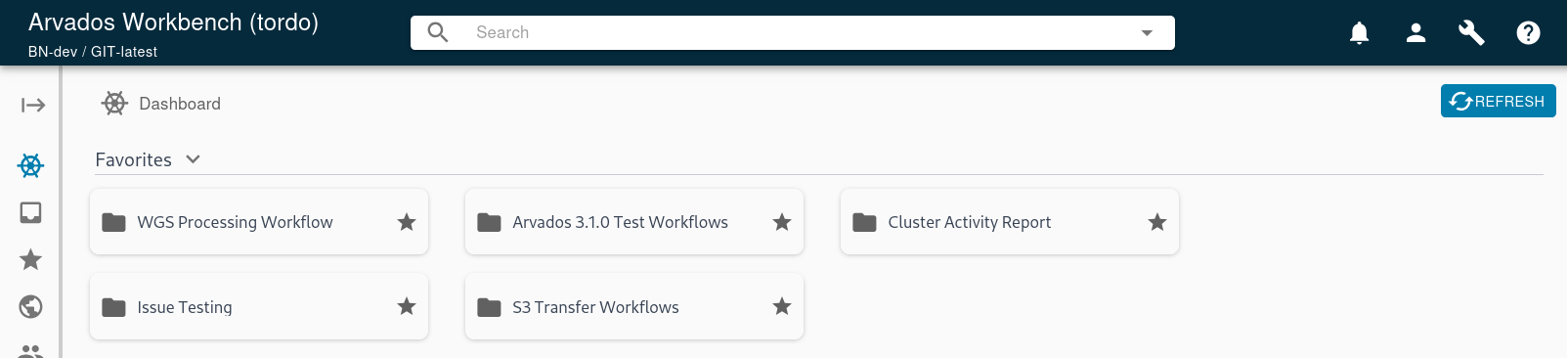Select the Dashboard wheel icon in sidebar
The height and width of the screenshot is (358, 1568).
coord(31,165)
